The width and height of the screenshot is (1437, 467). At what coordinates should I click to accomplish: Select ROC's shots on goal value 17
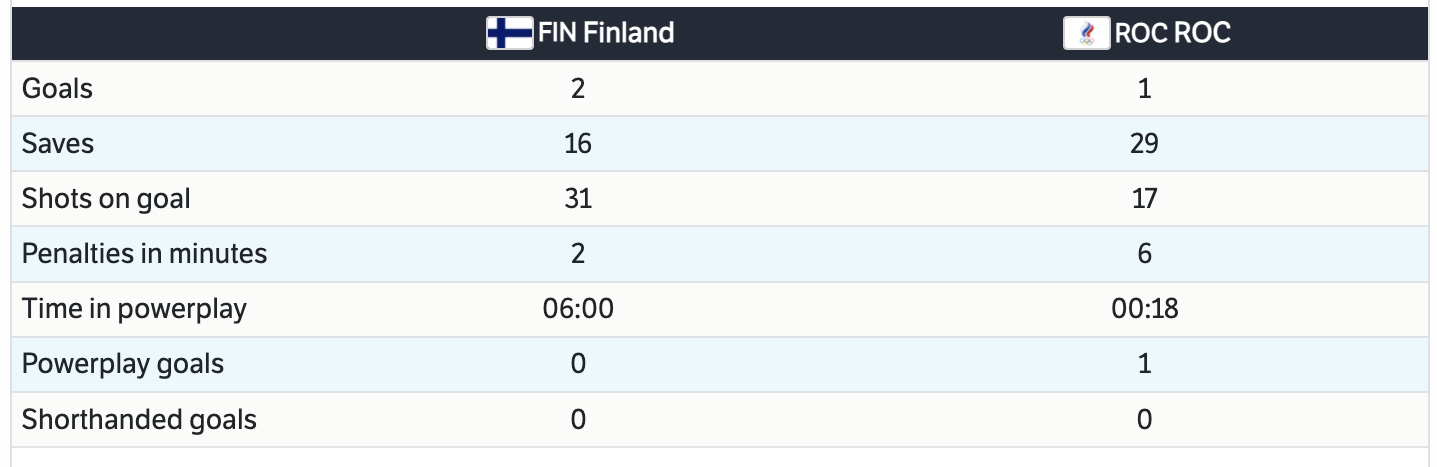pyautogui.click(x=1144, y=199)
